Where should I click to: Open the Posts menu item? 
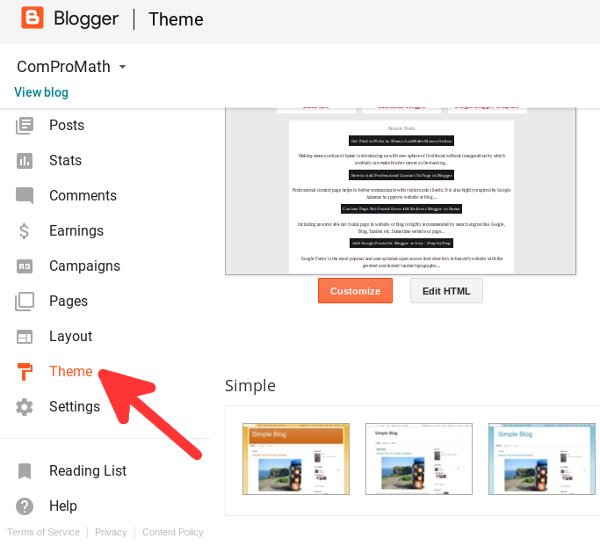67,125
